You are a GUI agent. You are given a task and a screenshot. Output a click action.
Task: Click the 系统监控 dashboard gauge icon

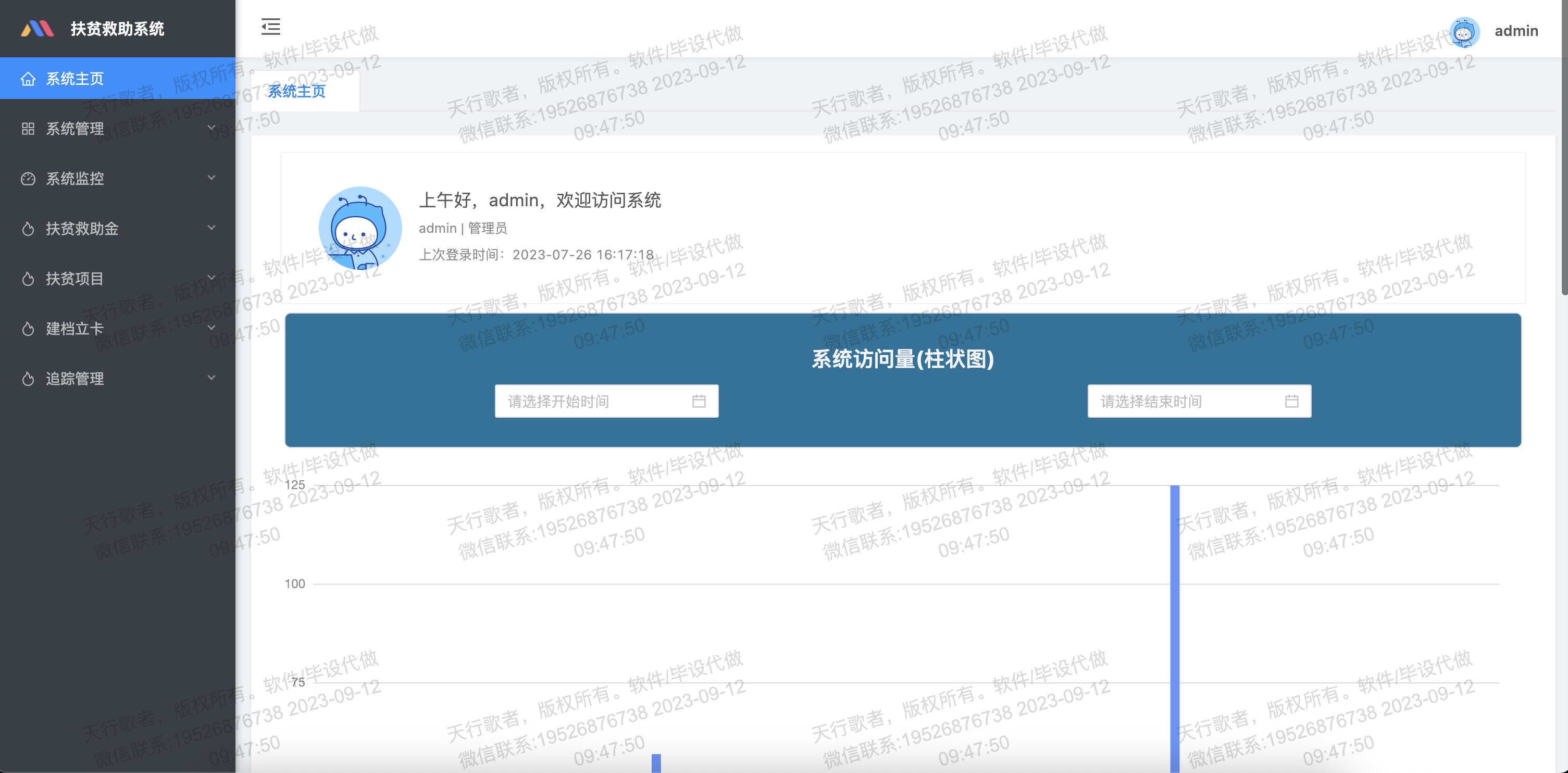click(28, 178)
